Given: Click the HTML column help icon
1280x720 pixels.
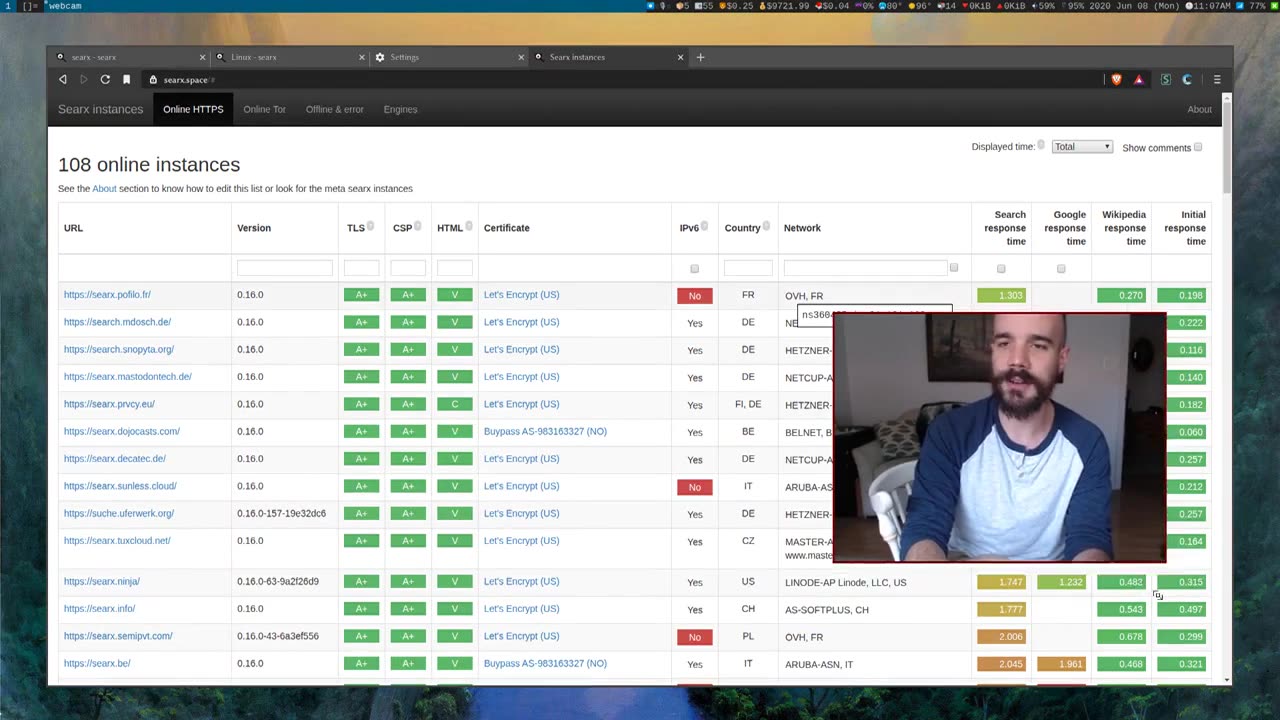Looking at the screenshot, I should (468, 226).
